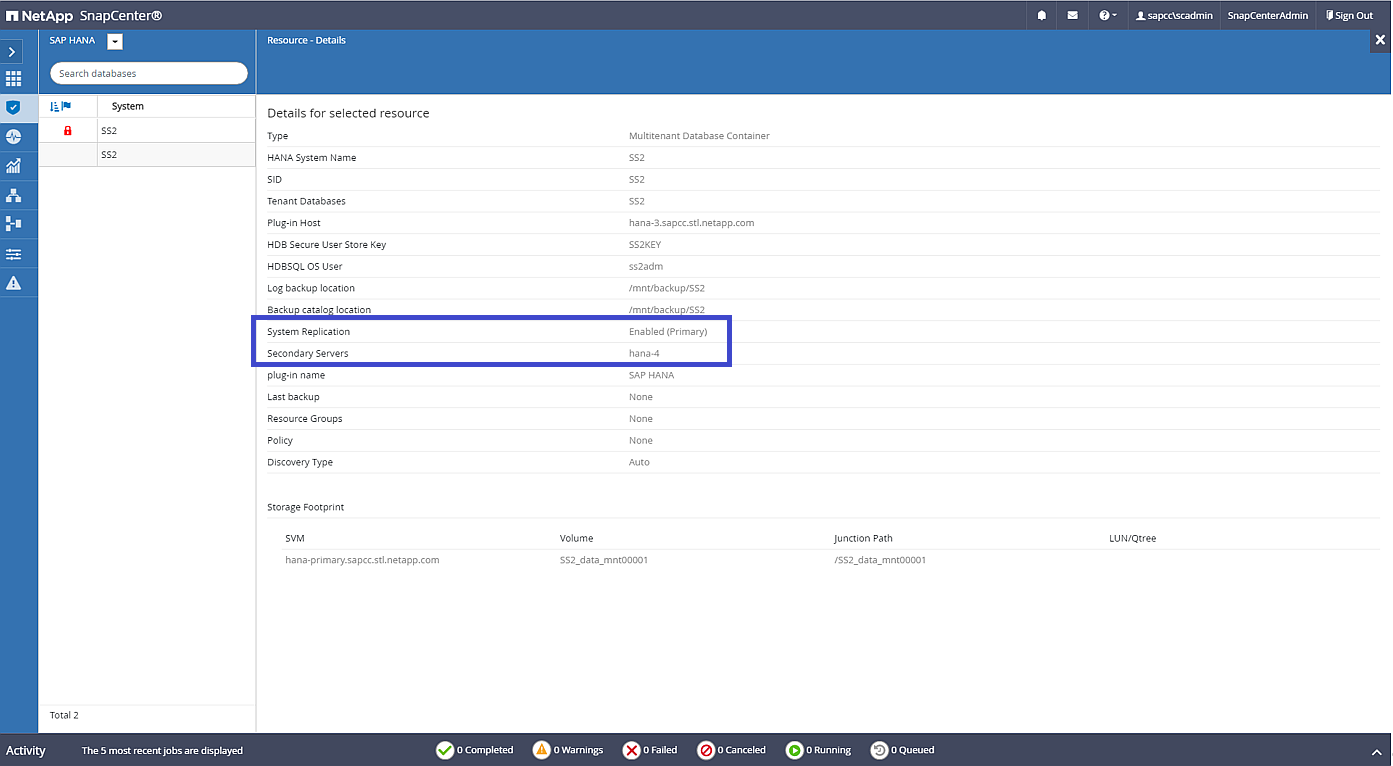Open the Alerts warning triangle icon in sidebar
The height and width of the screenshot is (766, 1393).
[13, 283]
